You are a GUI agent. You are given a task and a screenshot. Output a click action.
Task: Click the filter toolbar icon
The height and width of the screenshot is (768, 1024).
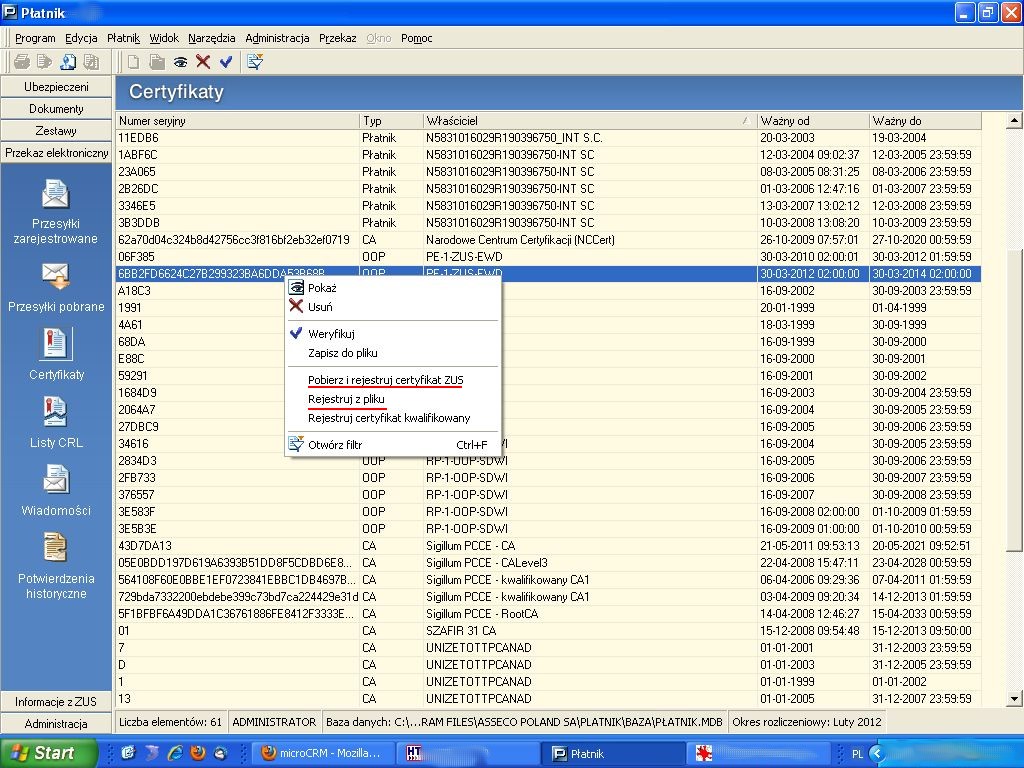(255, 62)
